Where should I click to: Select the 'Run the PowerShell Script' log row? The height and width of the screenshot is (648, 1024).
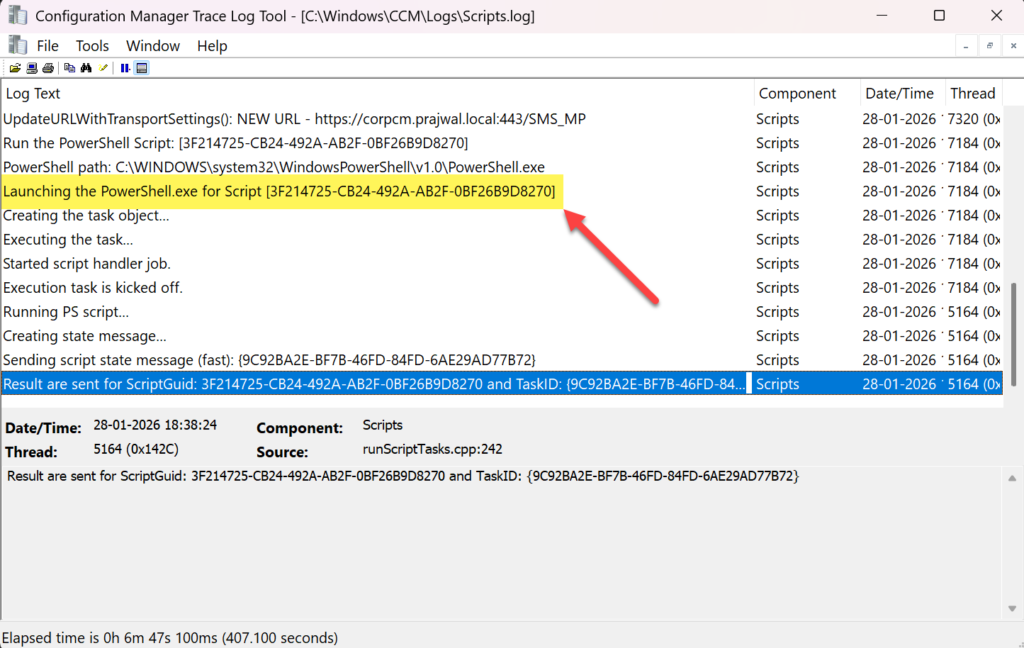click(502, 143)
